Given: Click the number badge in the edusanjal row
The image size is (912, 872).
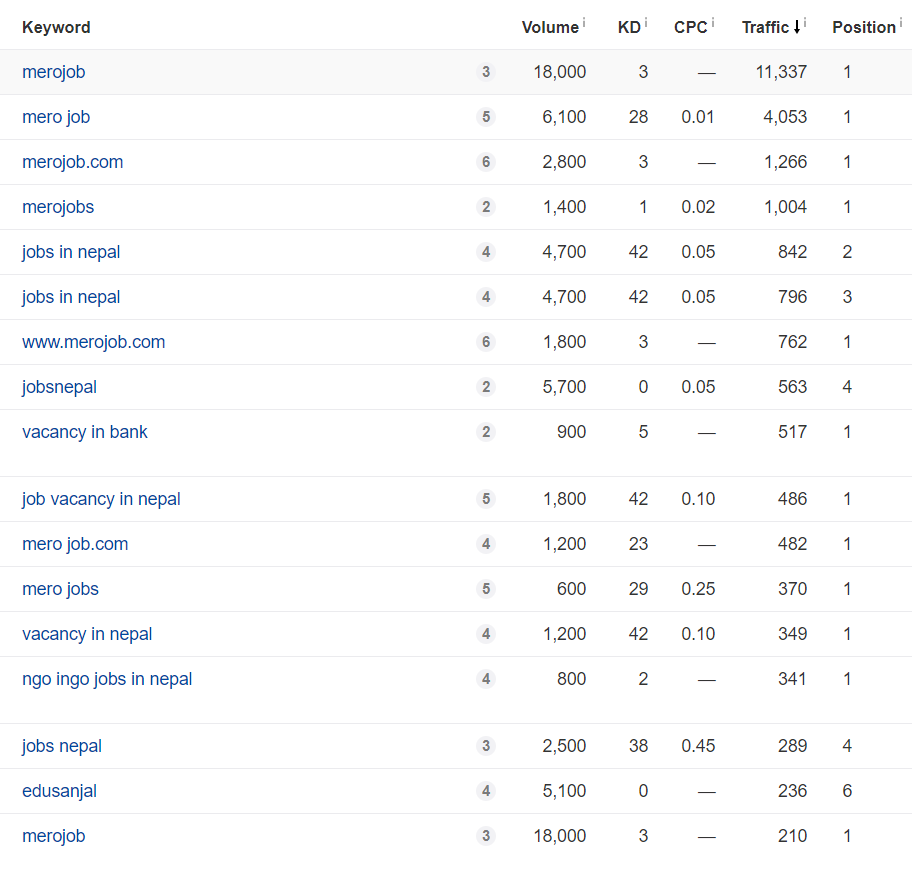Looking at the screenshot, I should tap(486, 791).
